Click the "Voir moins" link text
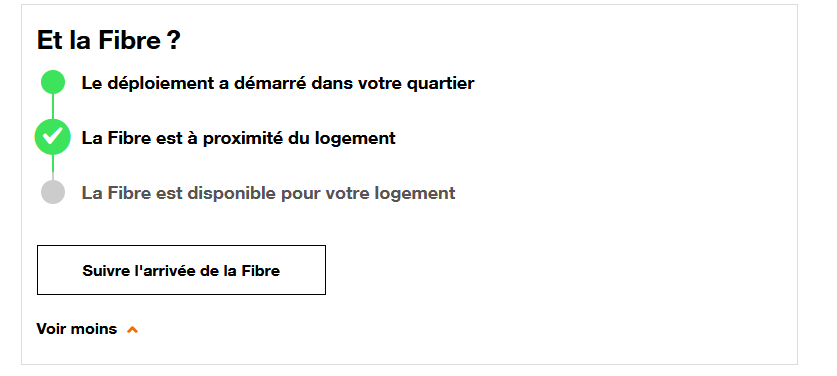837x376 pixels. (x=76, y=328)
